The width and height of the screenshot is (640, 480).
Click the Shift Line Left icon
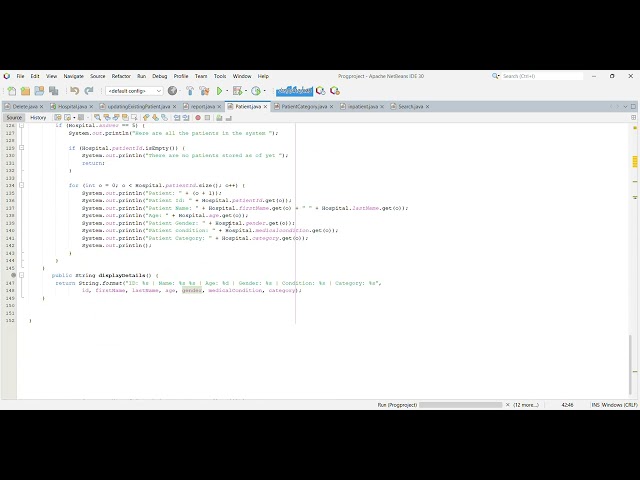point(177,118)
